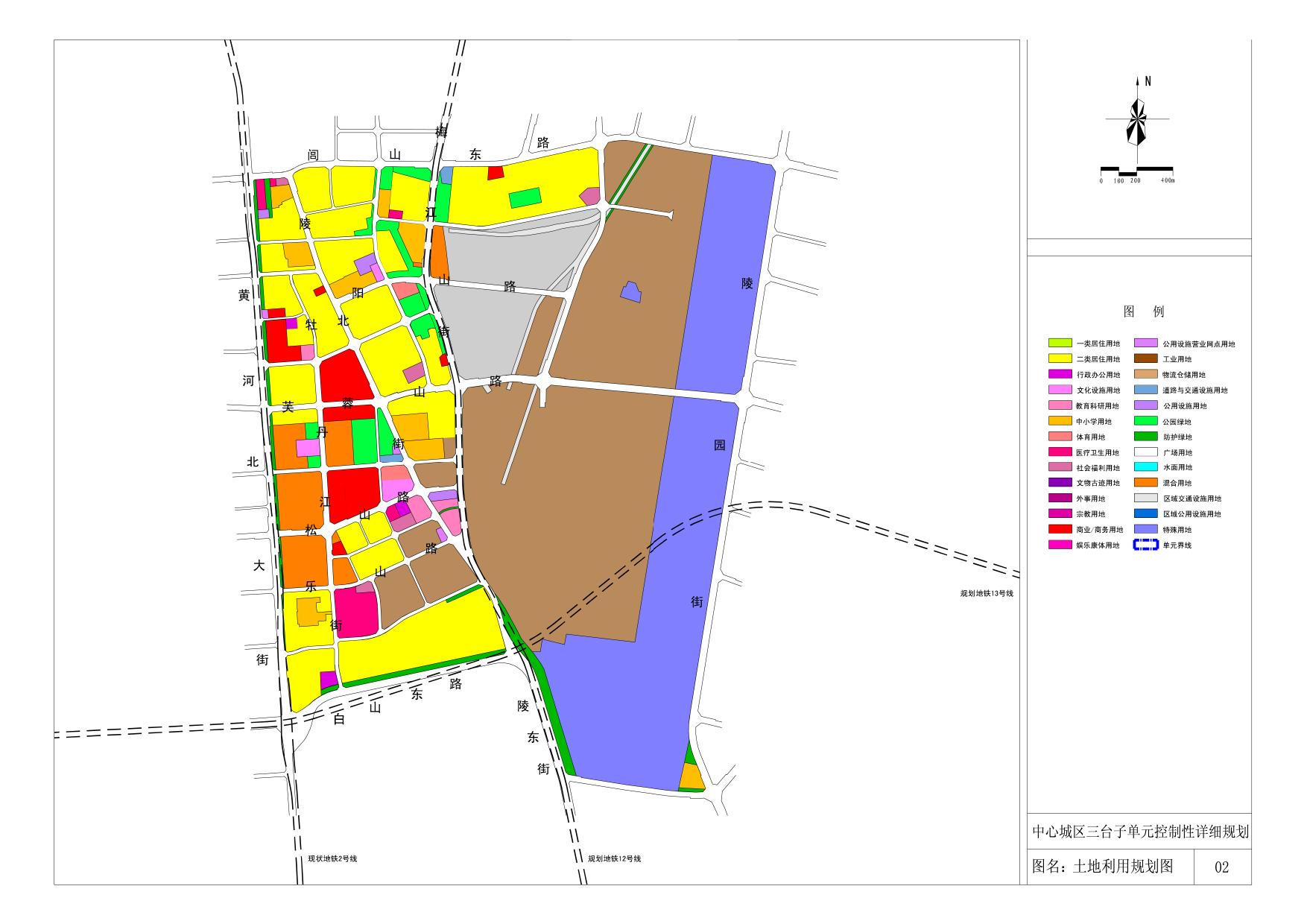Click the 物流仓储用地 tan legend swatch
This screenshot has height=924, width=1307.
point(1145,375)
